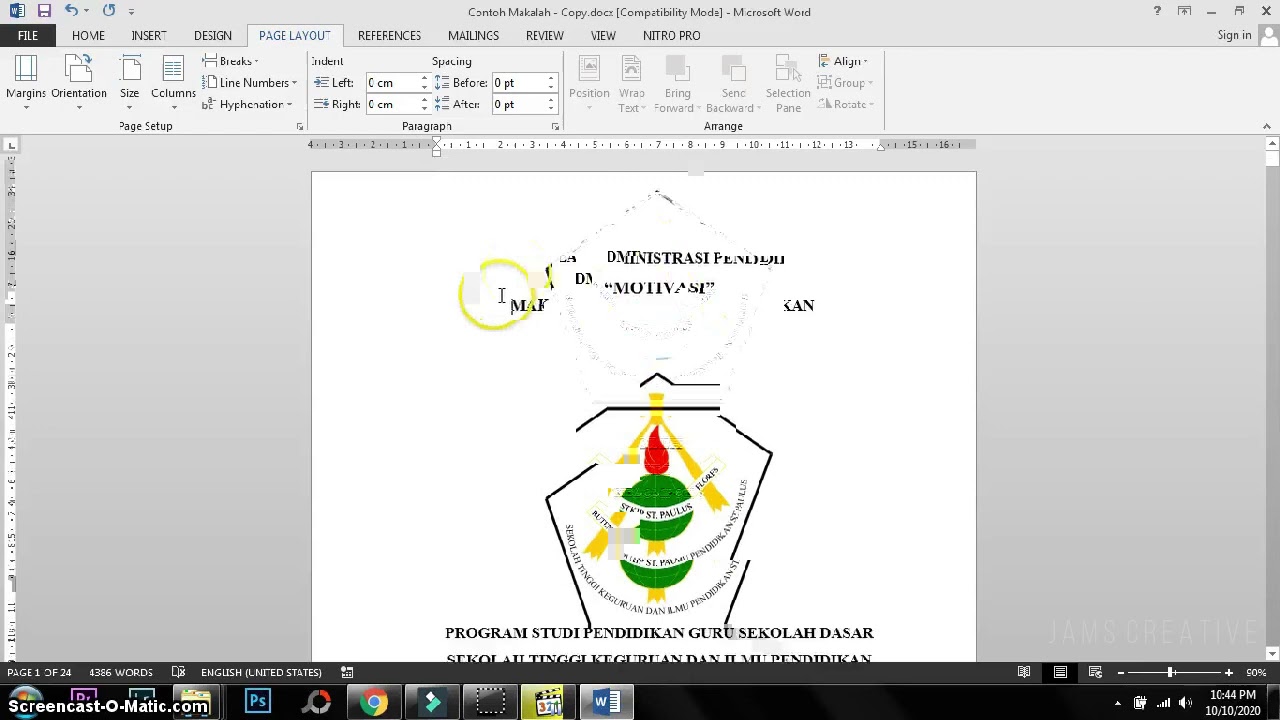Open the Line Numbers dropdown
The height and width of the screenshot is (720, 1280).
pyautogui.click(x=250, y=83)
